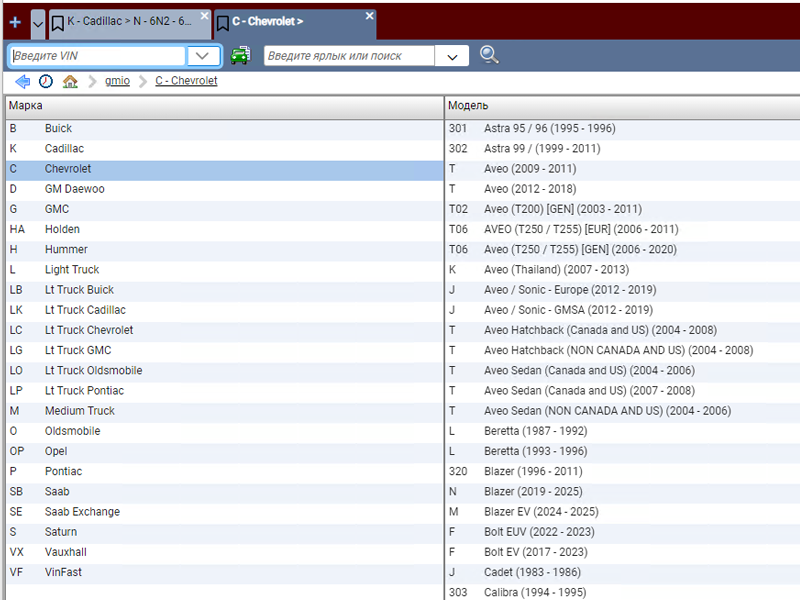Click the magnifying glass search icon
The width and height of the screenshot is (800, 600).
[x=489, y=55]
